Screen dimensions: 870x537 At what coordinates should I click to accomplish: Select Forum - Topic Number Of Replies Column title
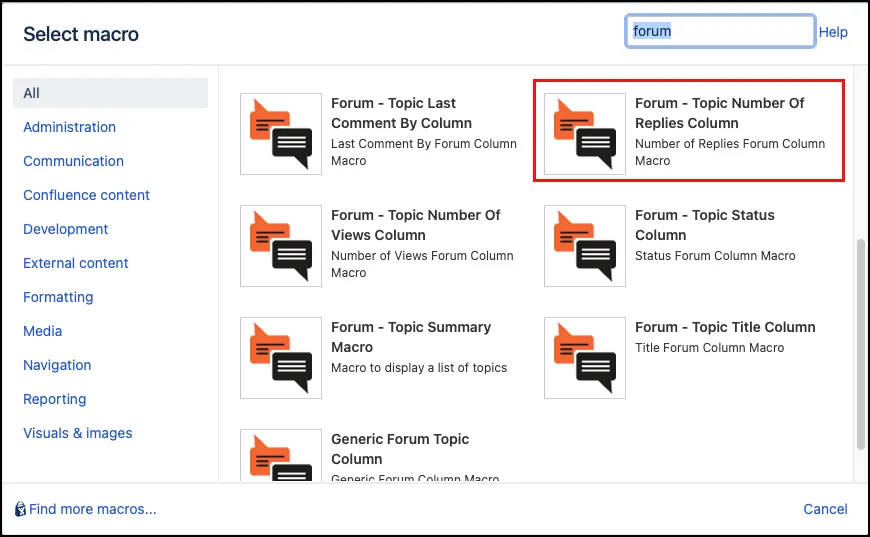click(719, 113)
